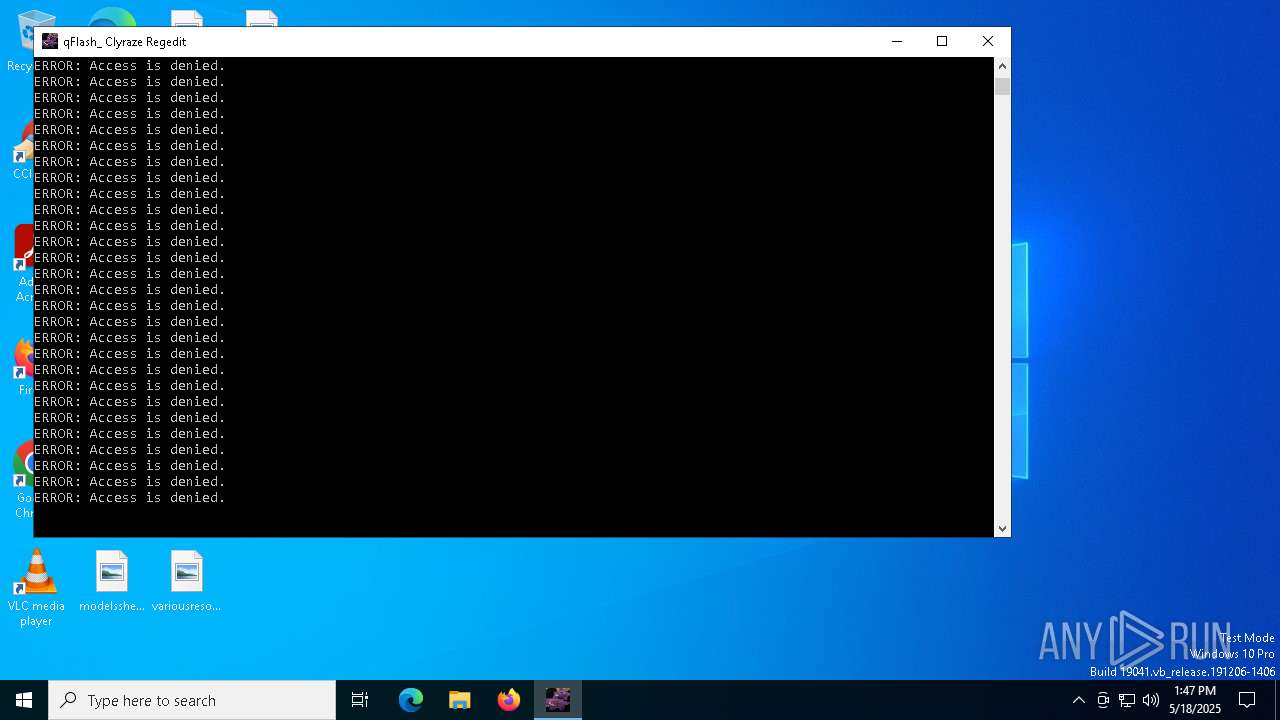Click the first 'ERROR: Access is denied.' line
This screenshot has height=720, width=1280.
tap(129, 66)
